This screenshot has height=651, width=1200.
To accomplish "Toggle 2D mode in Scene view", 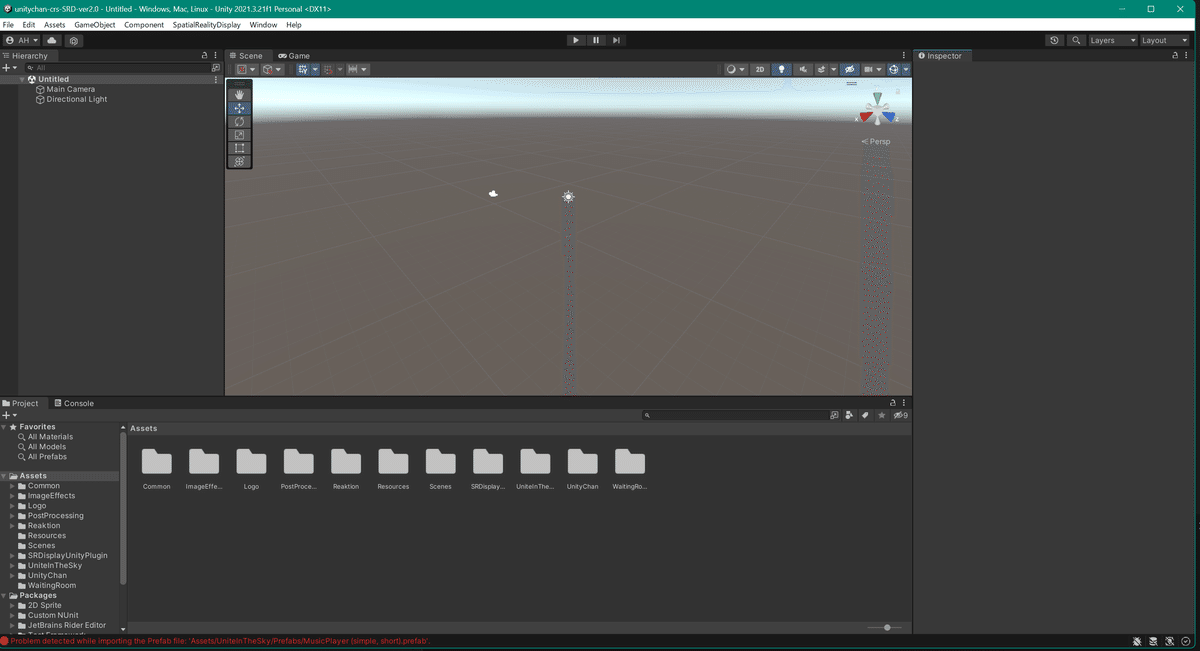I will (x=759, y=69).
